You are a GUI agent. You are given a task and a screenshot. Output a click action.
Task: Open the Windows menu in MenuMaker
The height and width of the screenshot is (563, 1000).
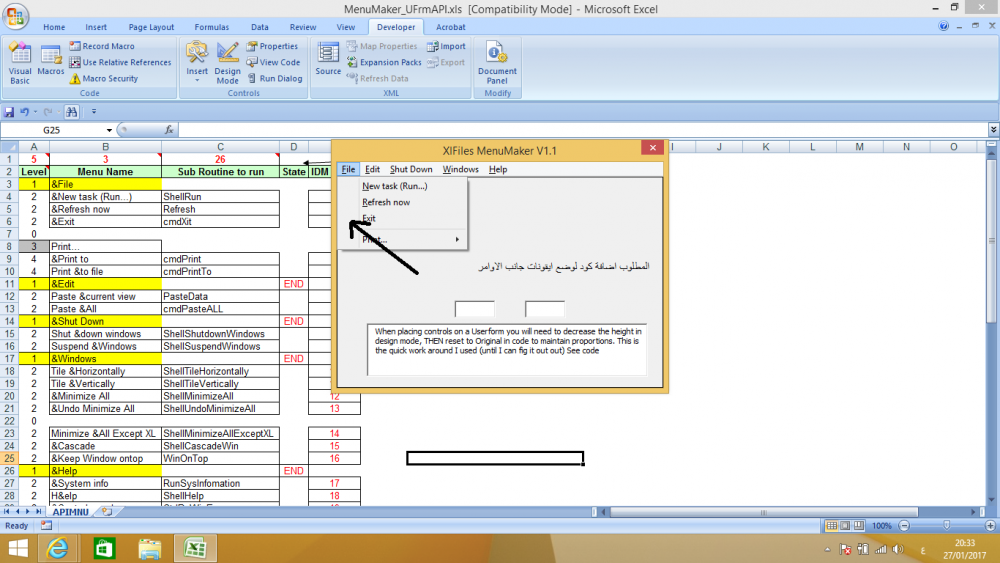click(x=460, y=169)
